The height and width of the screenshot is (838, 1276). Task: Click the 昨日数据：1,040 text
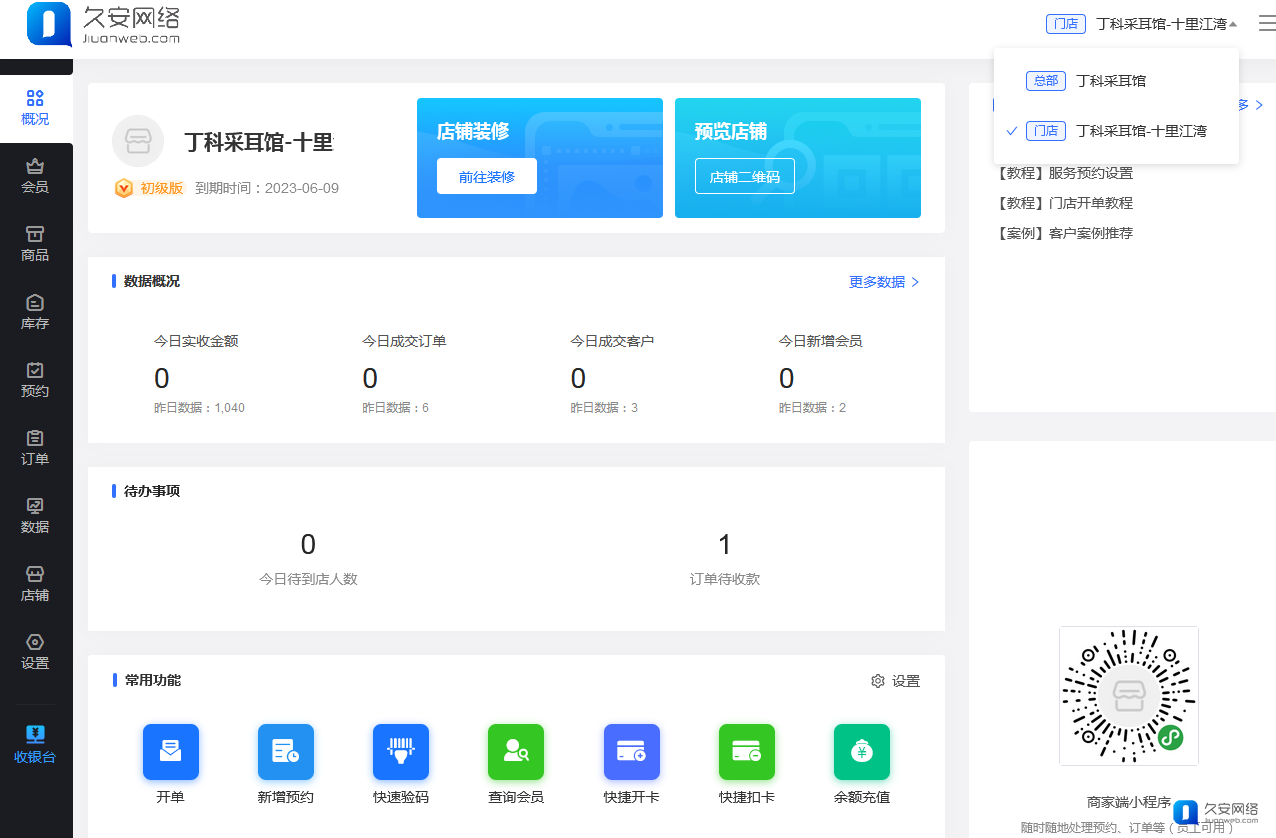tap(199, 408)
